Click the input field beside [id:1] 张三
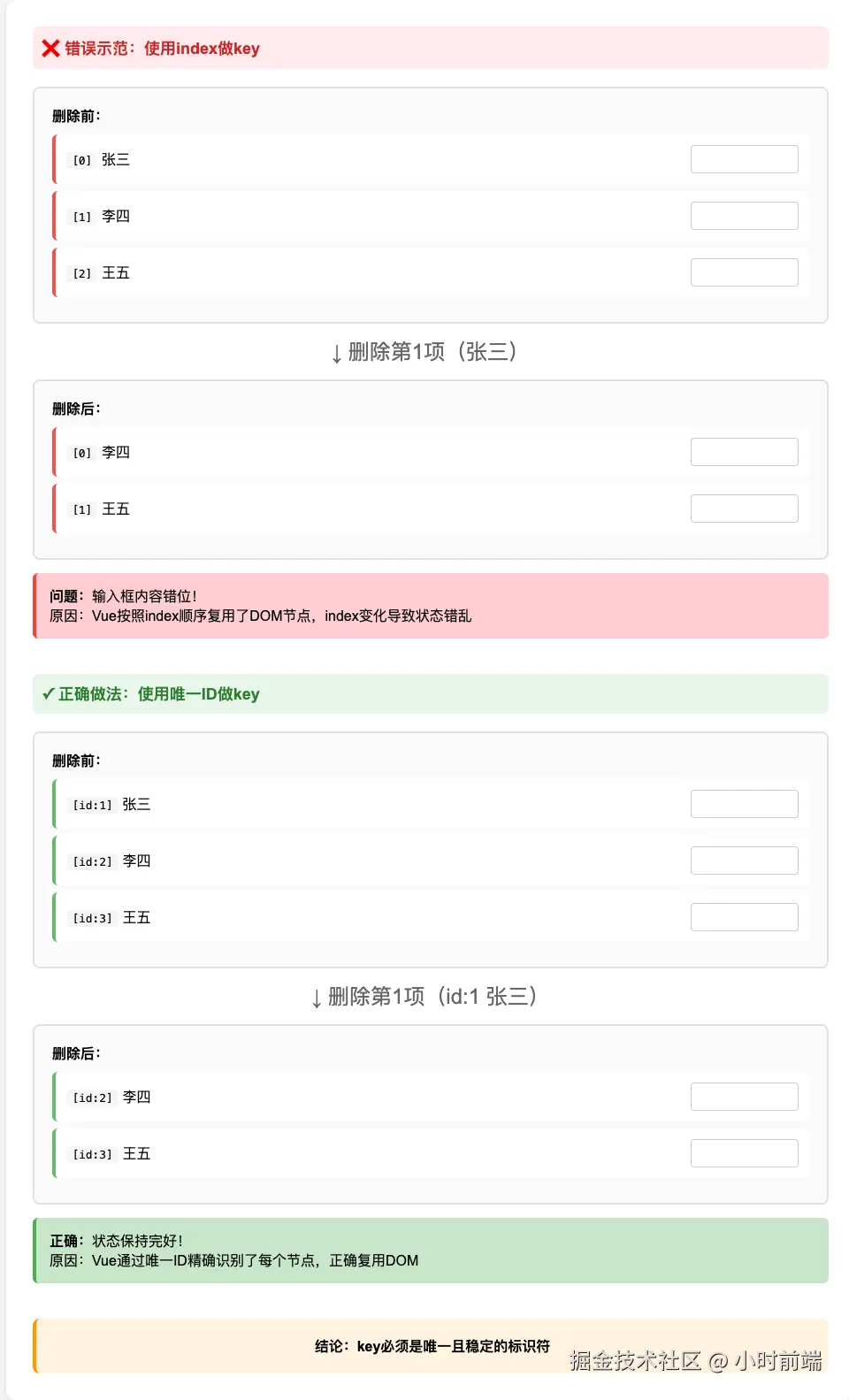Screen dimensions: 849x1400 tap(744, 803)
